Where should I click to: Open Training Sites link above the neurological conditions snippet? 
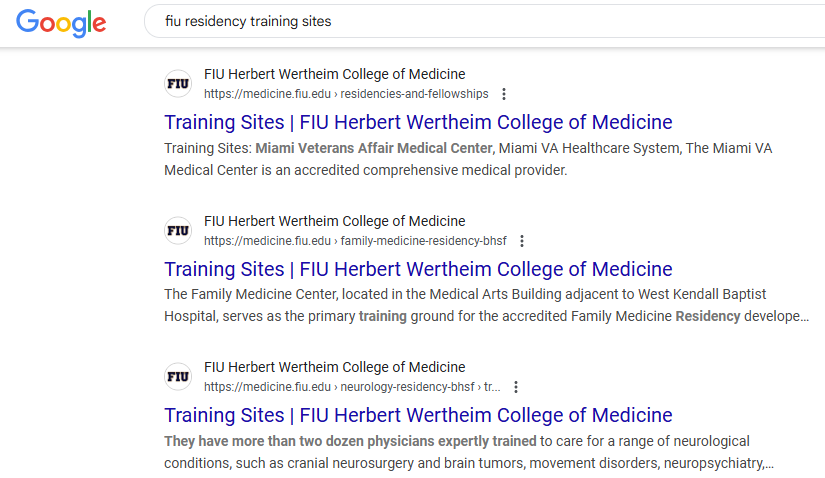pos(418,415)
